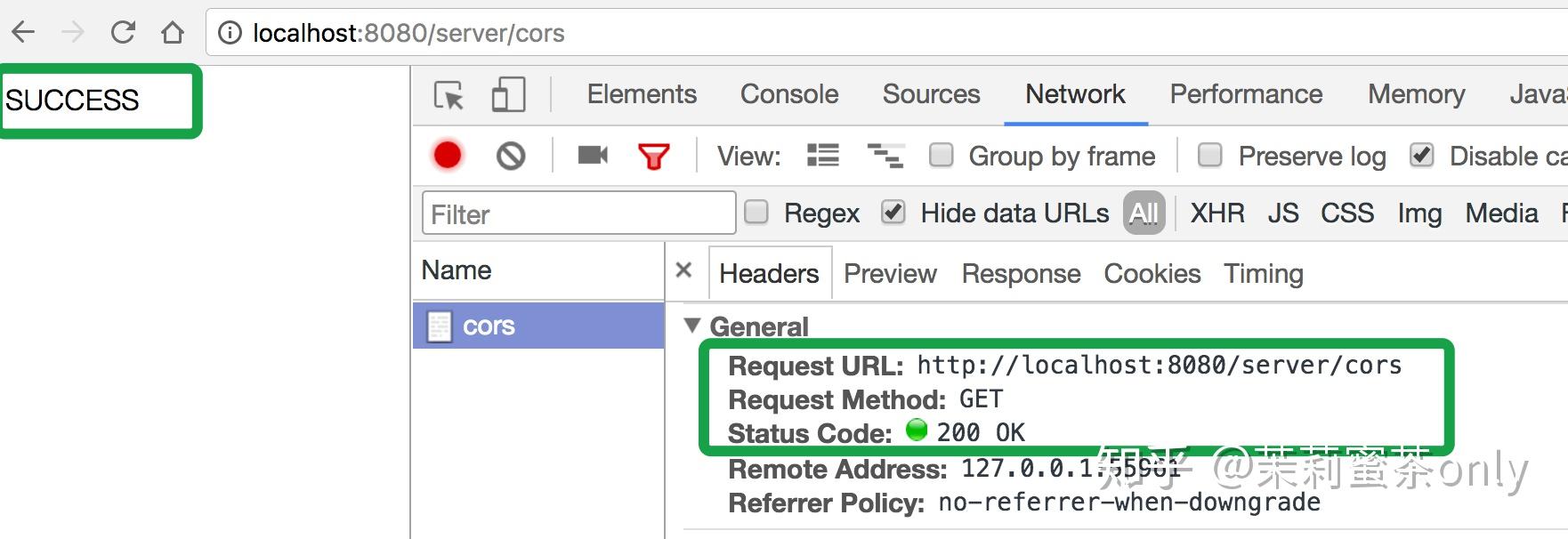The height and width of the screenshot is (539, 1568).
Task: Switch to the Response tab
Action: (x=1021, y=274)
